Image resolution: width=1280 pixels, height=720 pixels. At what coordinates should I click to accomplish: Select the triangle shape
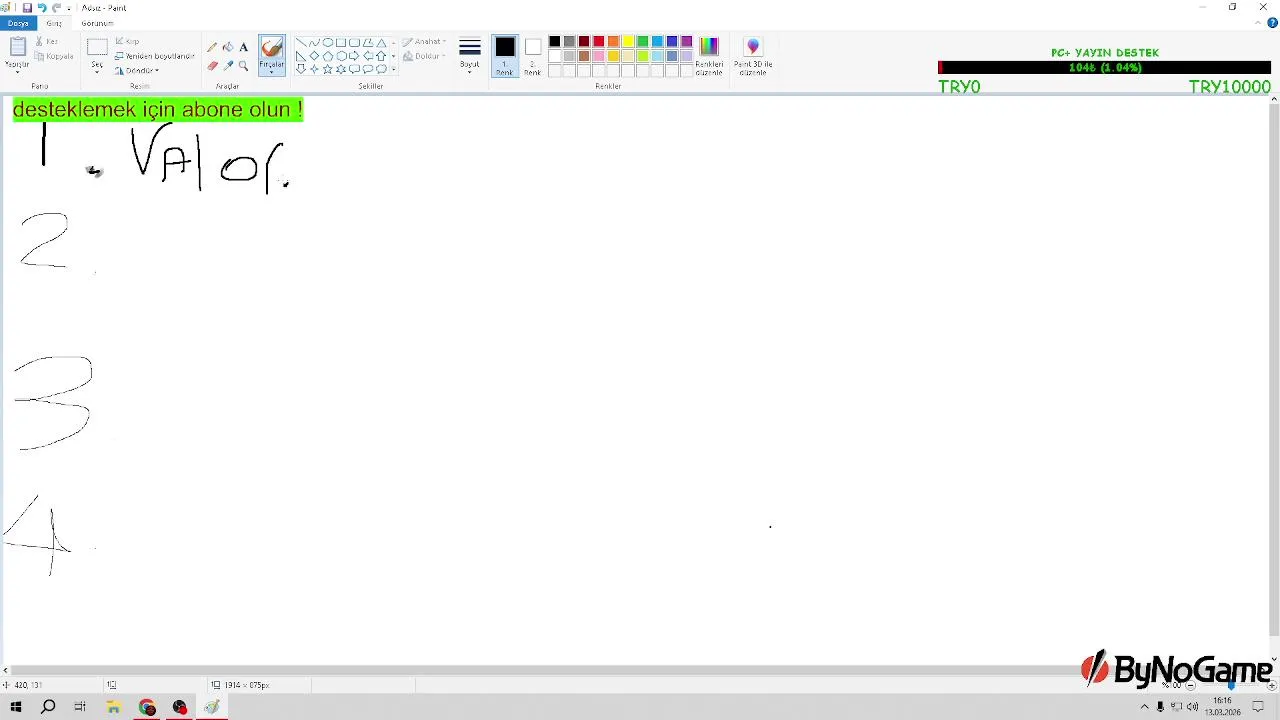381,43
